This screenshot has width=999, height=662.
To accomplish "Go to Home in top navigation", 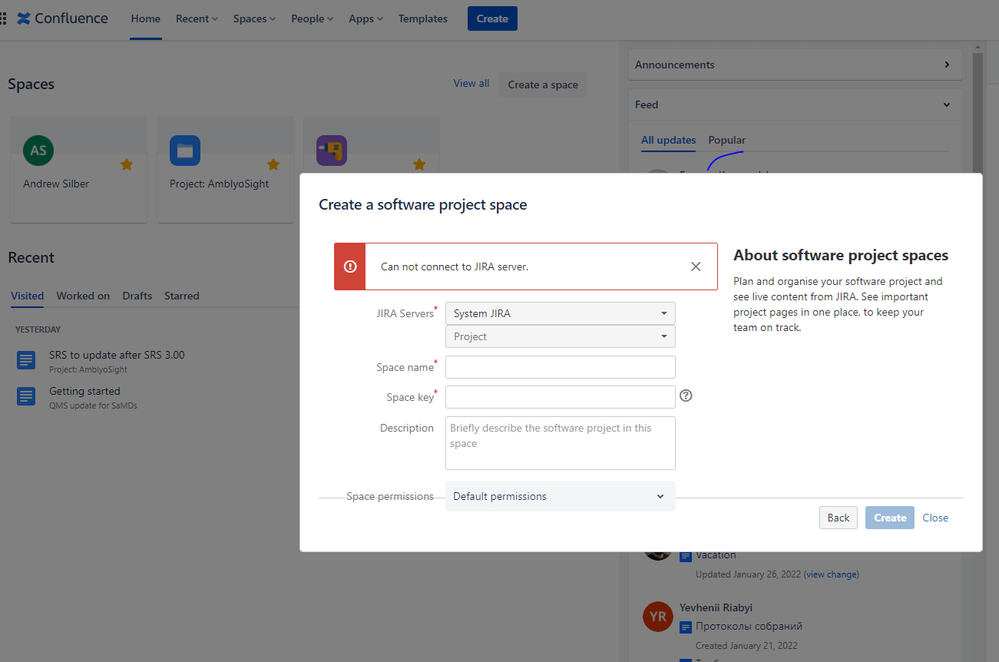I will coord(145,18).
